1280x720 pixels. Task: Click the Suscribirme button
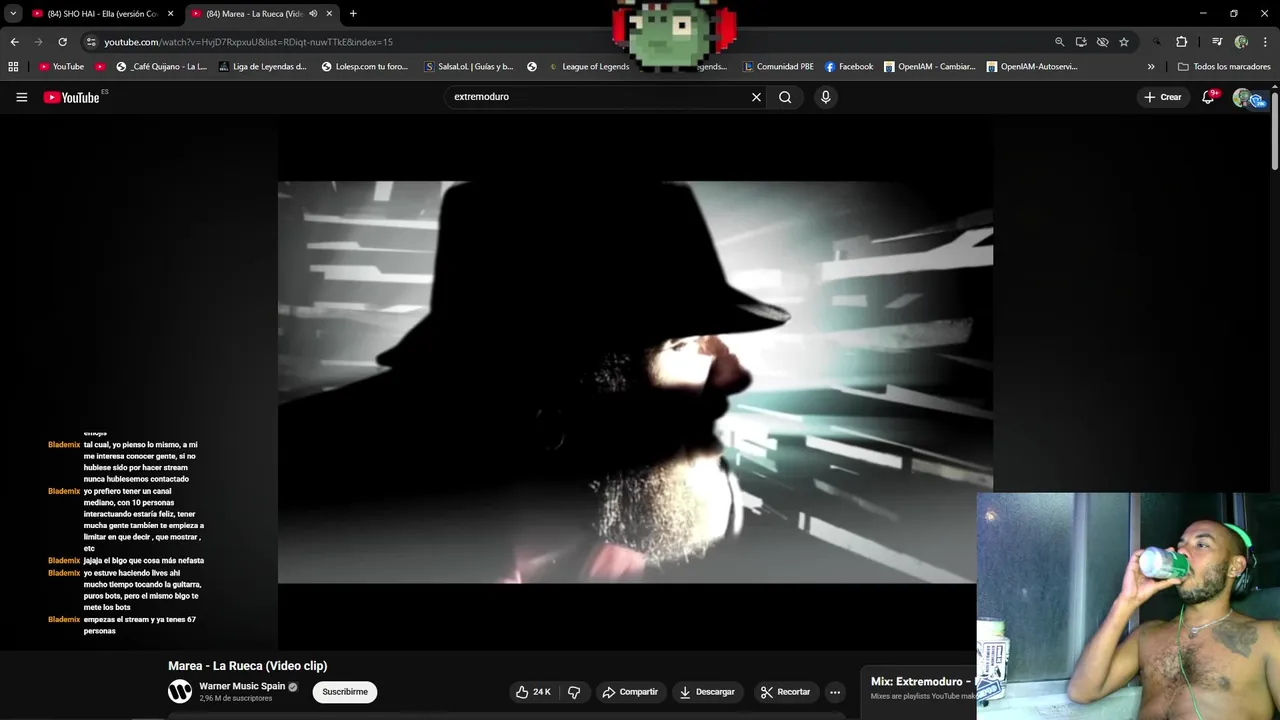tap(345, 692)
